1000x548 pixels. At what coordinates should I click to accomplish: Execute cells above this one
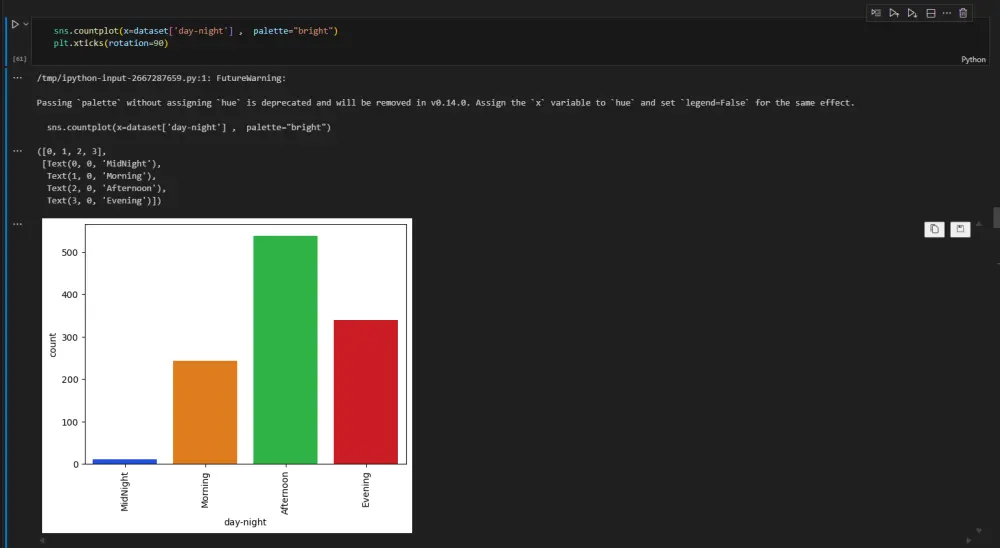point(894,13)
